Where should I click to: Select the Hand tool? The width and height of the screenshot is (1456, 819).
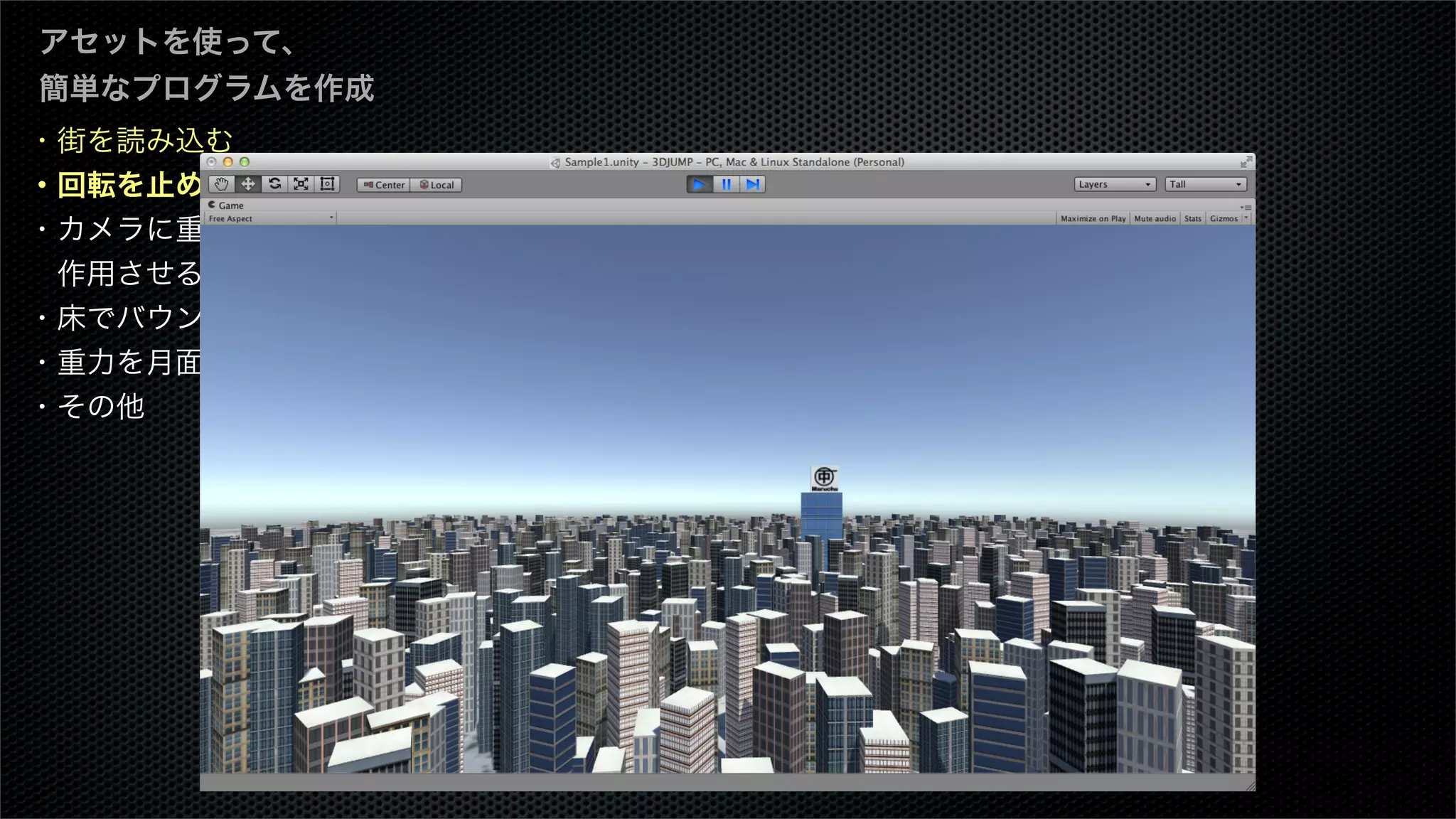222,185
